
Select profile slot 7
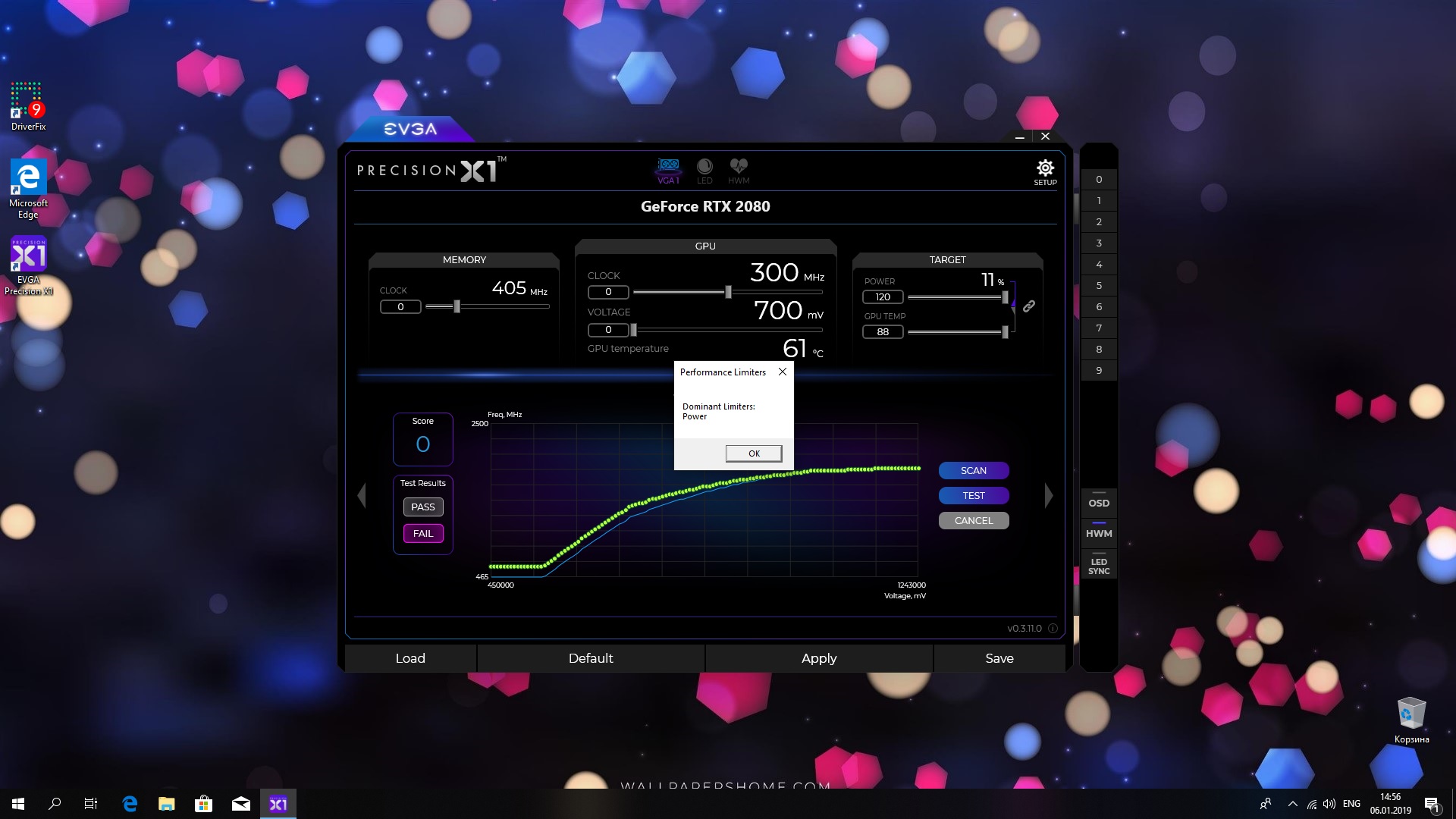1099,328
